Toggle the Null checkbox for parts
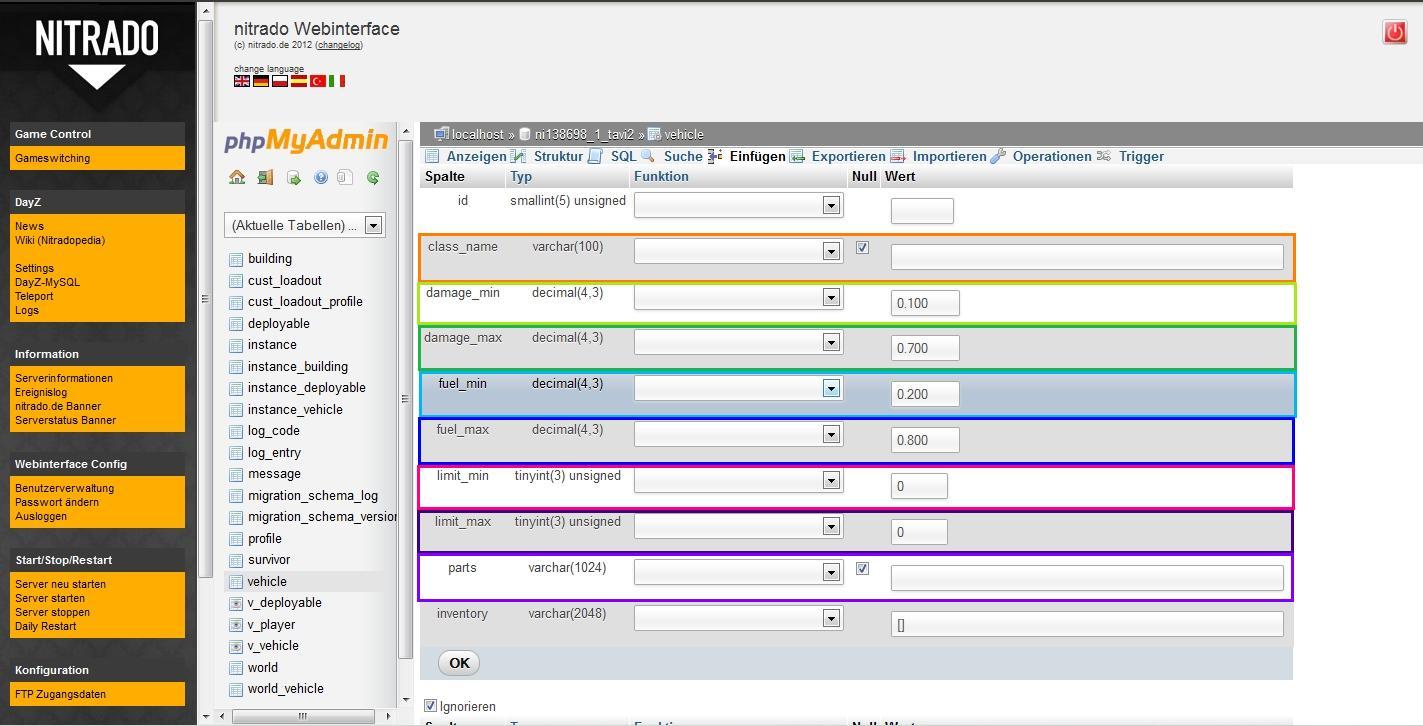The height and width of the screenshot is (726, 1423). [x=862, y=568]
